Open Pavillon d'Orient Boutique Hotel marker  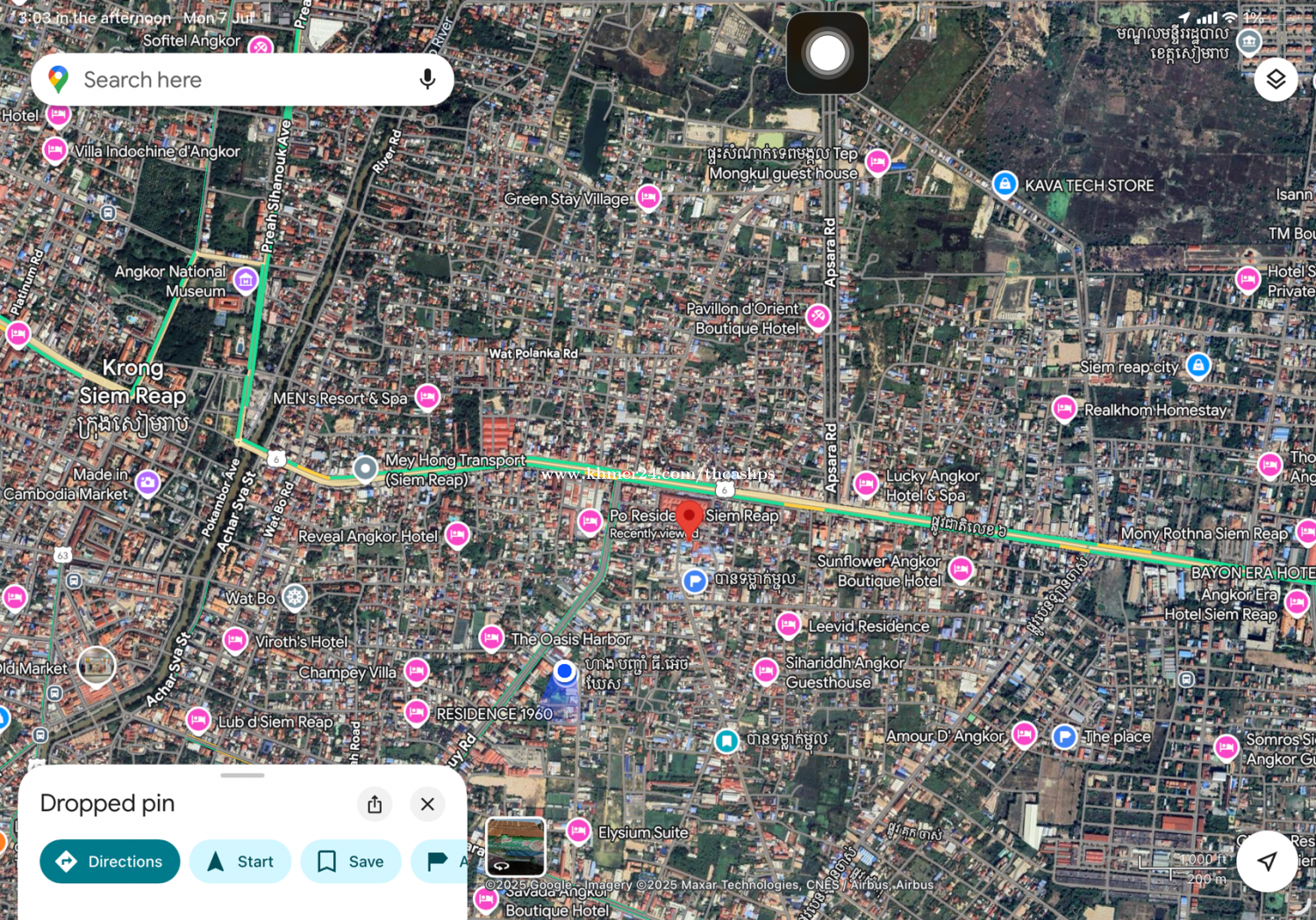[818, 317]
